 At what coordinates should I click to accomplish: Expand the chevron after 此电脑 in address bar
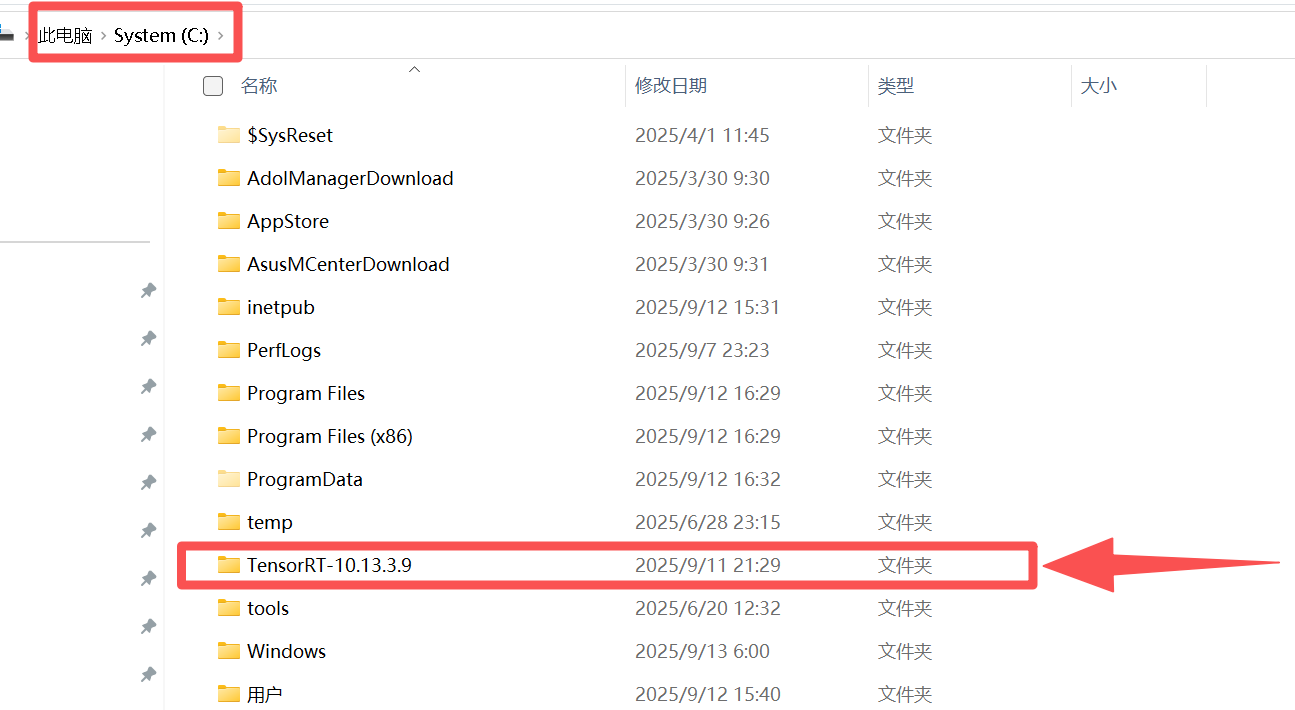(x=103, y=36)
